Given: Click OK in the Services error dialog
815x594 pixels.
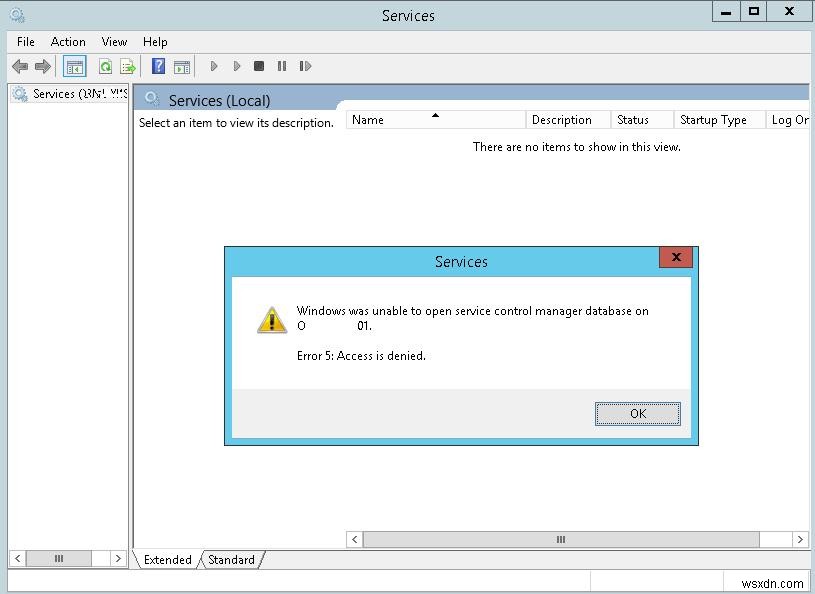Looking at the screenshot, I should (x=638, y=414).
